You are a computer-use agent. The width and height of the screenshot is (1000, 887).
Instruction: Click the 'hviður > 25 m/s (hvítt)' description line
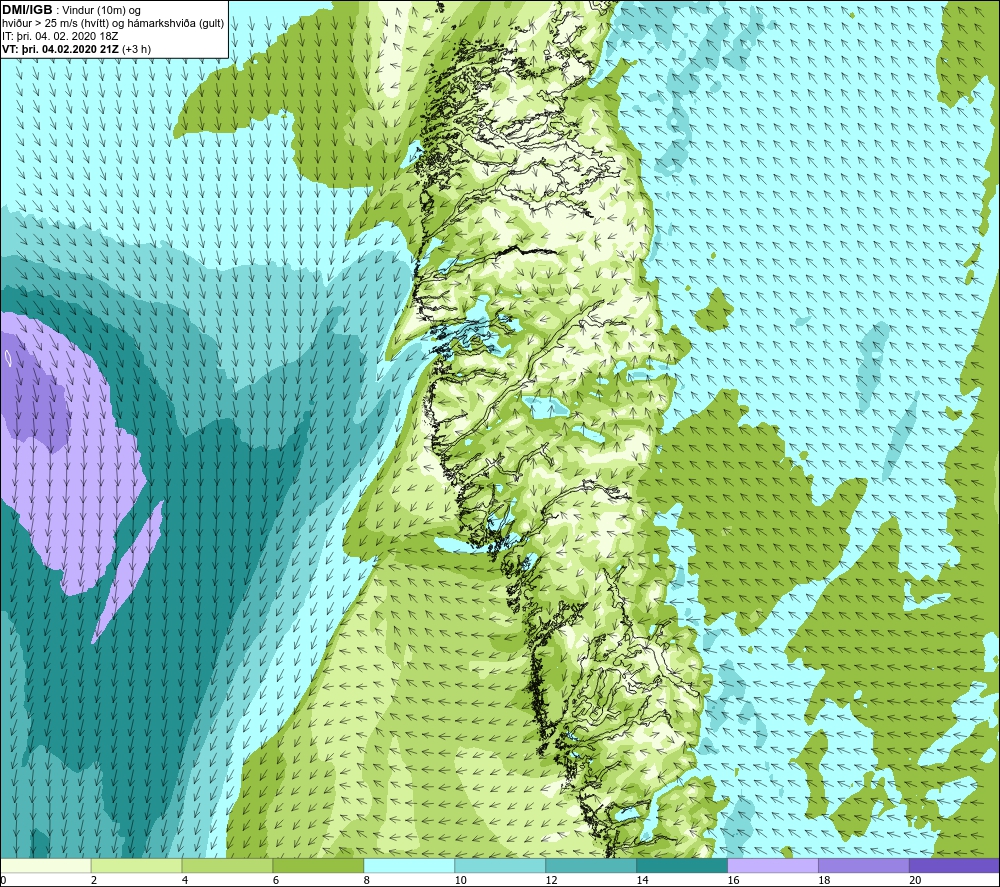click(x=113, y=23)
